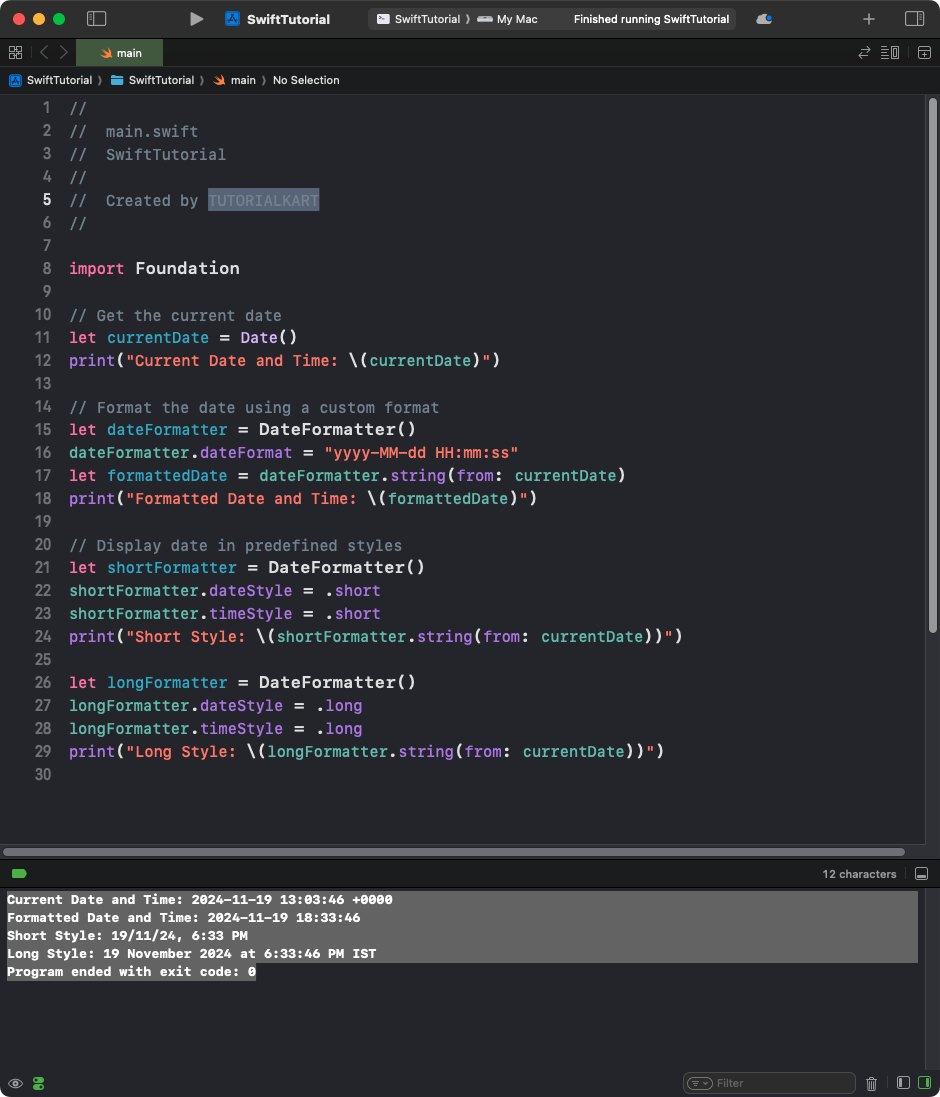This screenshot has height=1097, width=940.
Task: Go forward with the navigation forward arrow
Action: (62, 52)
